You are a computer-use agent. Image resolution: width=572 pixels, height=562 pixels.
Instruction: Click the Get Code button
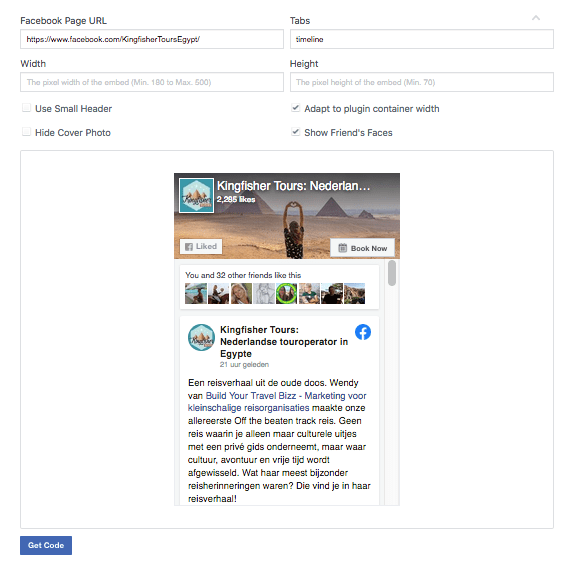coord(46,545)
